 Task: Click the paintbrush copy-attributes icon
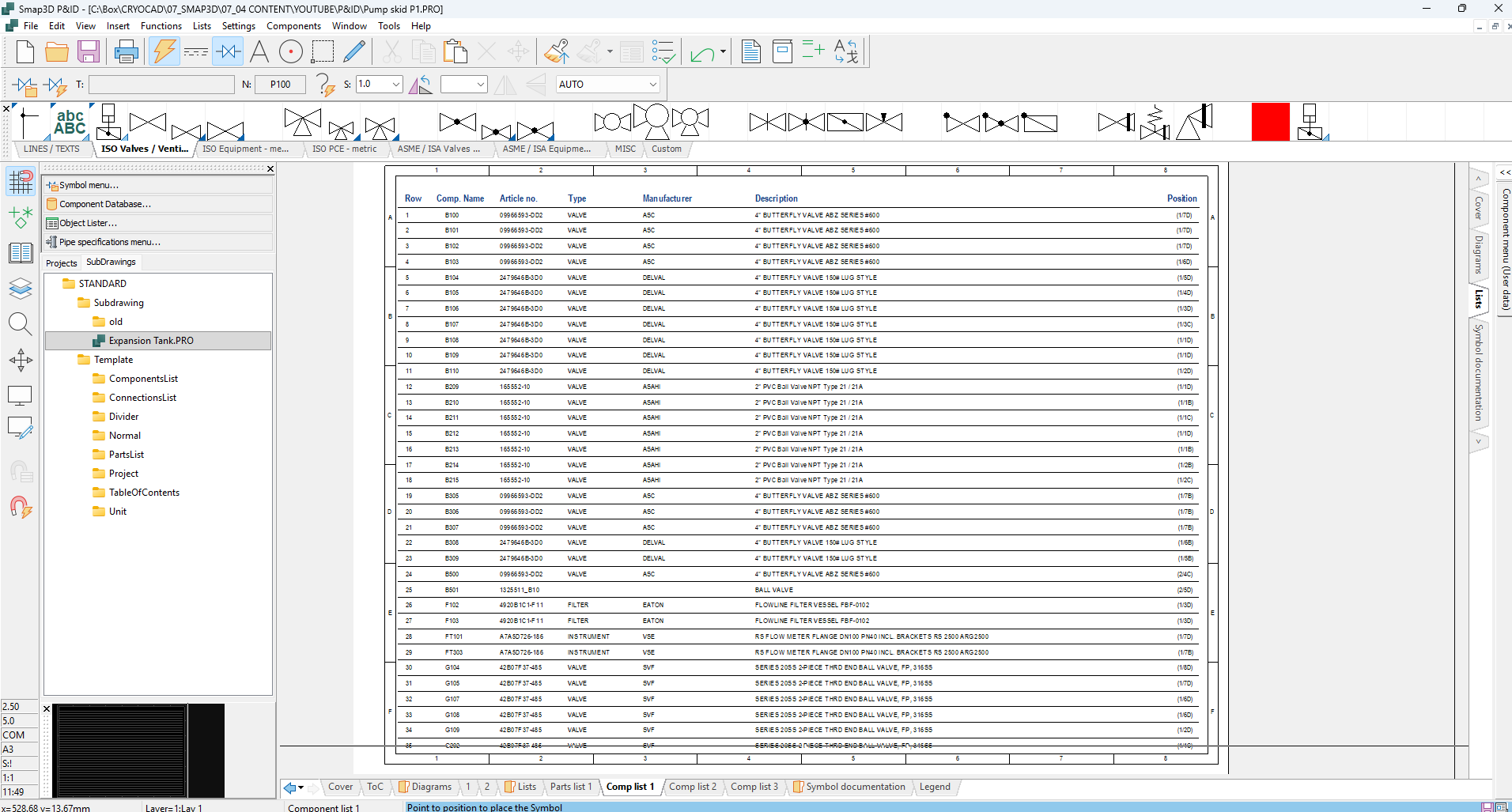point(557,52)
